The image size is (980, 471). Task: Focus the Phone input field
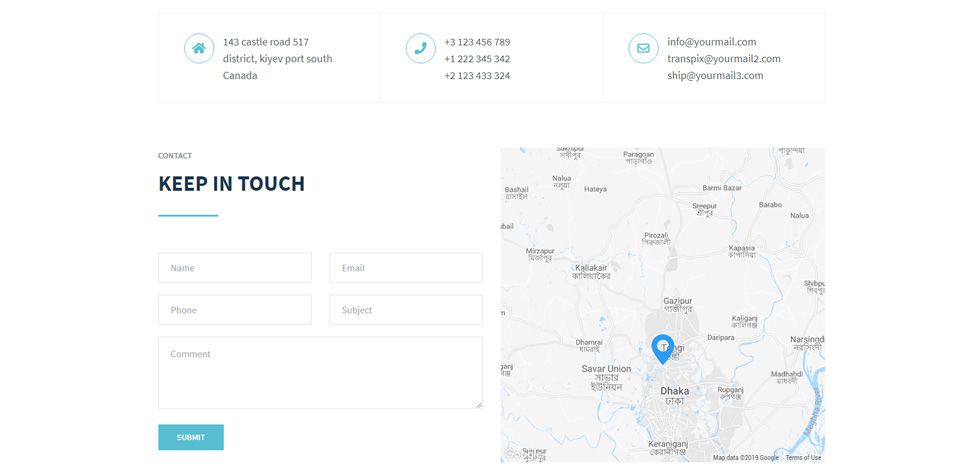tap(235, 310)
